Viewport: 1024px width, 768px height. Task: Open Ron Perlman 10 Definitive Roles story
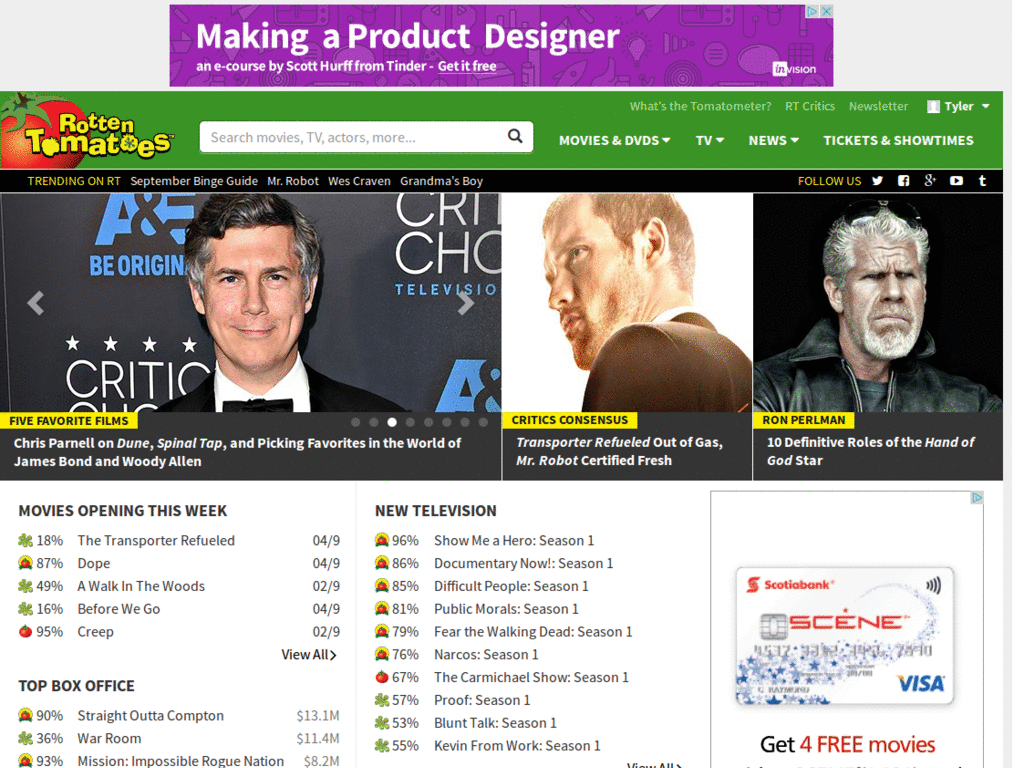871,451
